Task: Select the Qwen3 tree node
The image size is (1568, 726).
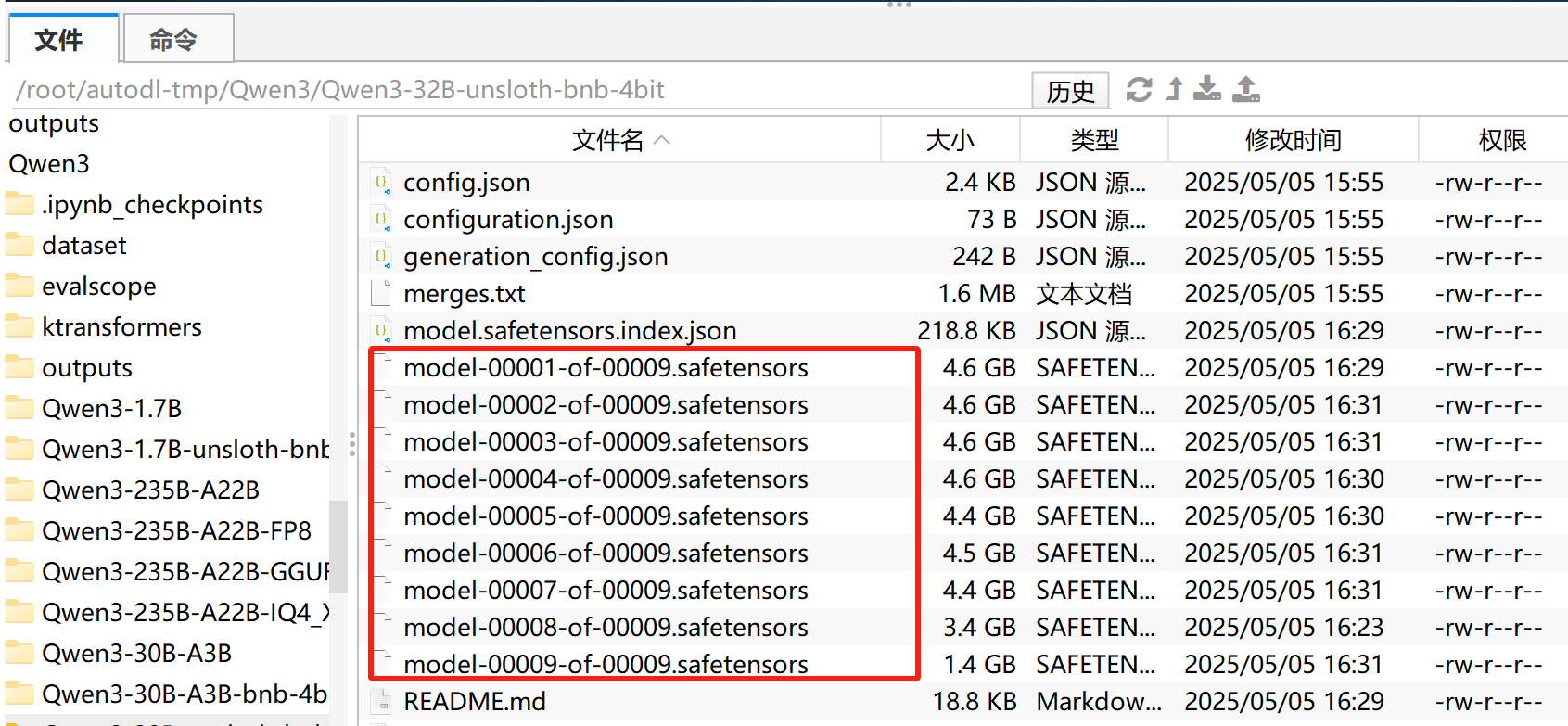Action: (49, 164)
